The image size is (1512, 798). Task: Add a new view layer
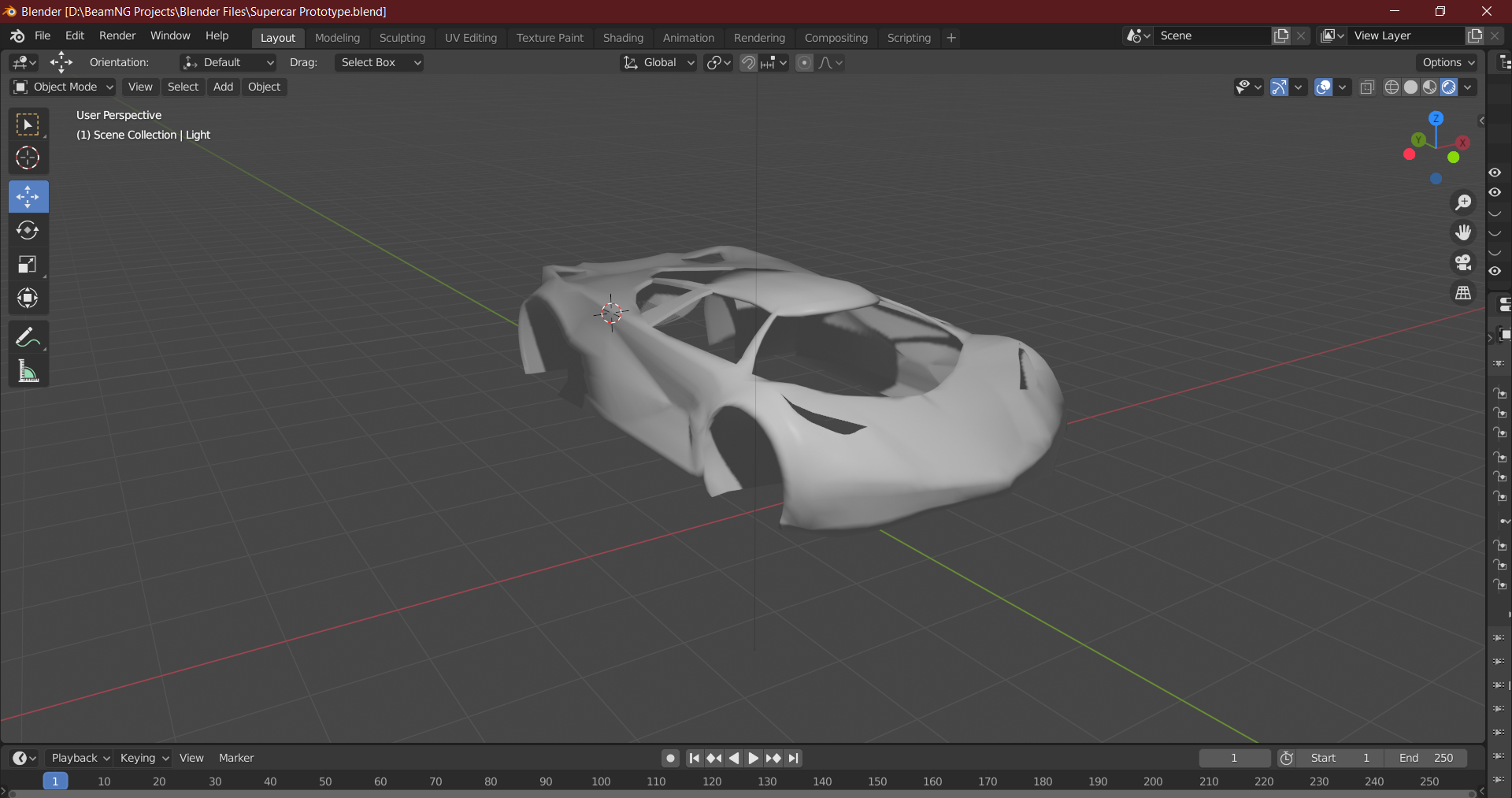[x=1475, y=35]
